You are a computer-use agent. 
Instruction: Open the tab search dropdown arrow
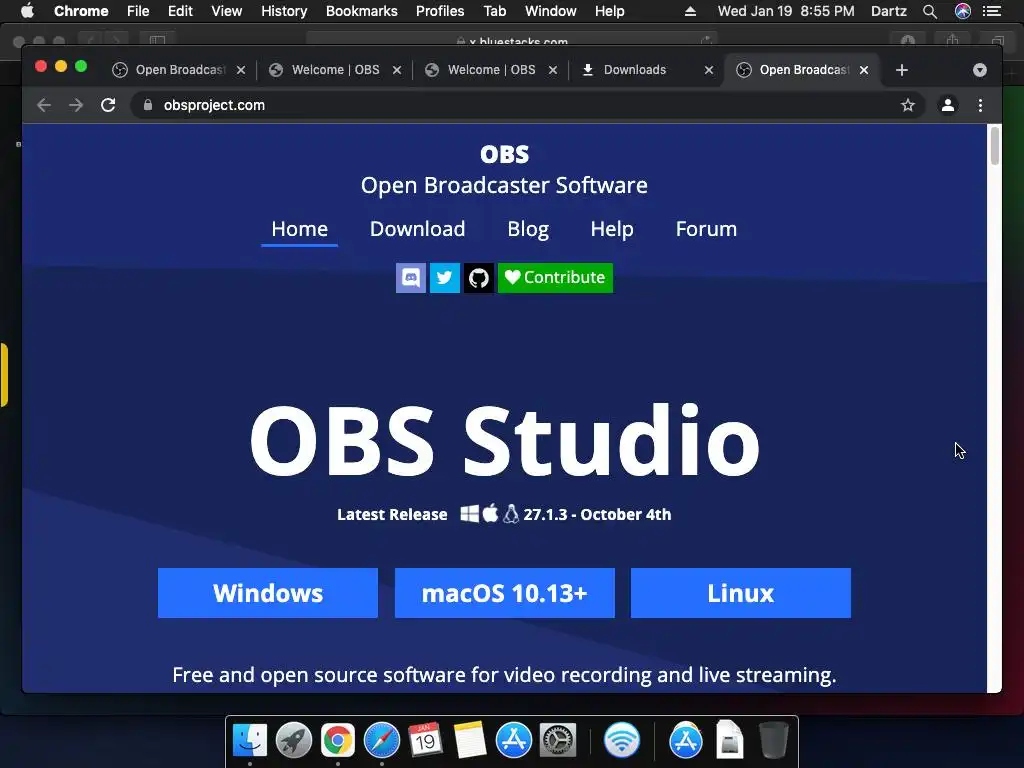pos(980,70)
